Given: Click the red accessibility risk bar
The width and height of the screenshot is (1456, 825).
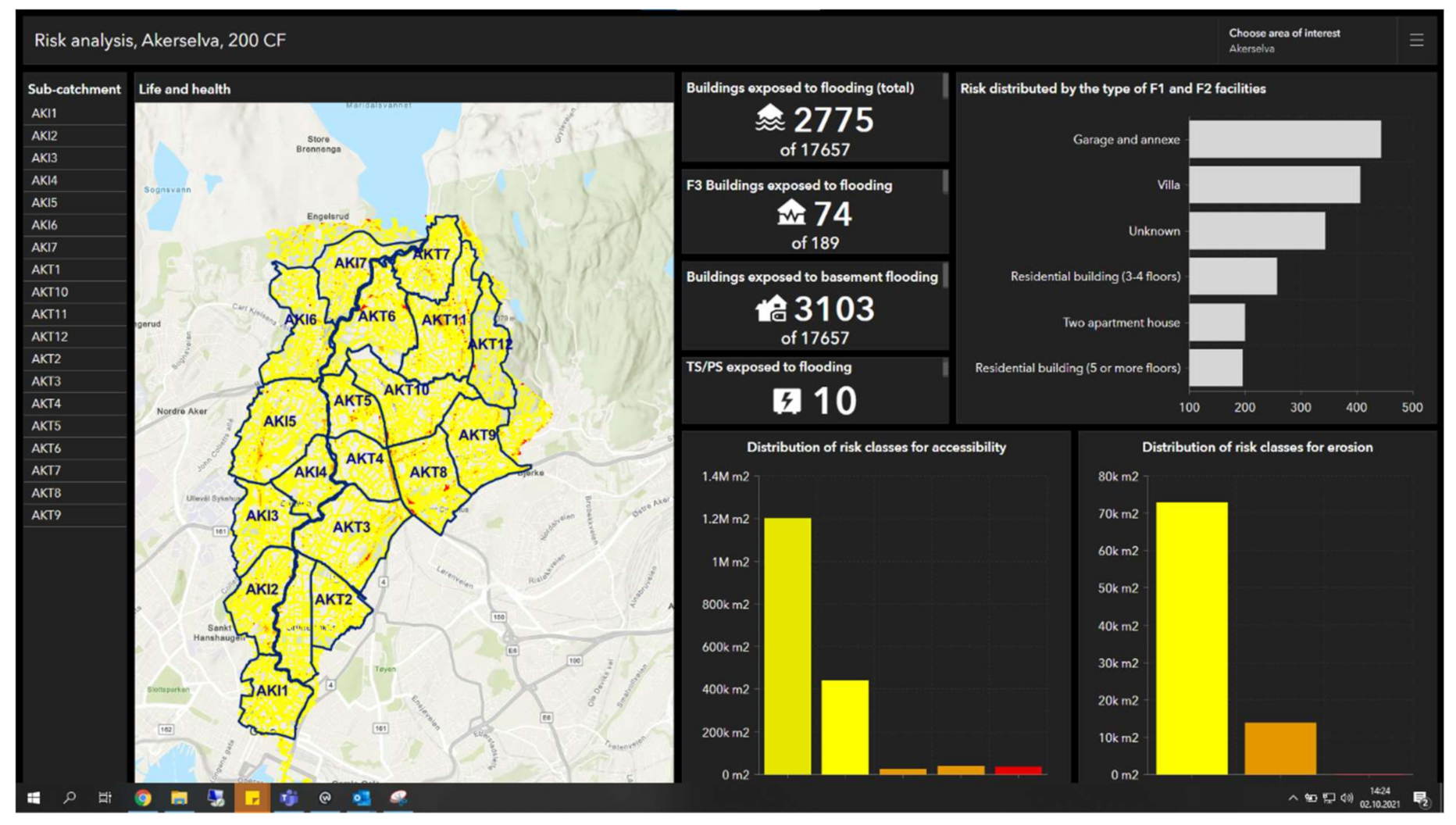Looking at the screenshot, I should [1018, 770].
